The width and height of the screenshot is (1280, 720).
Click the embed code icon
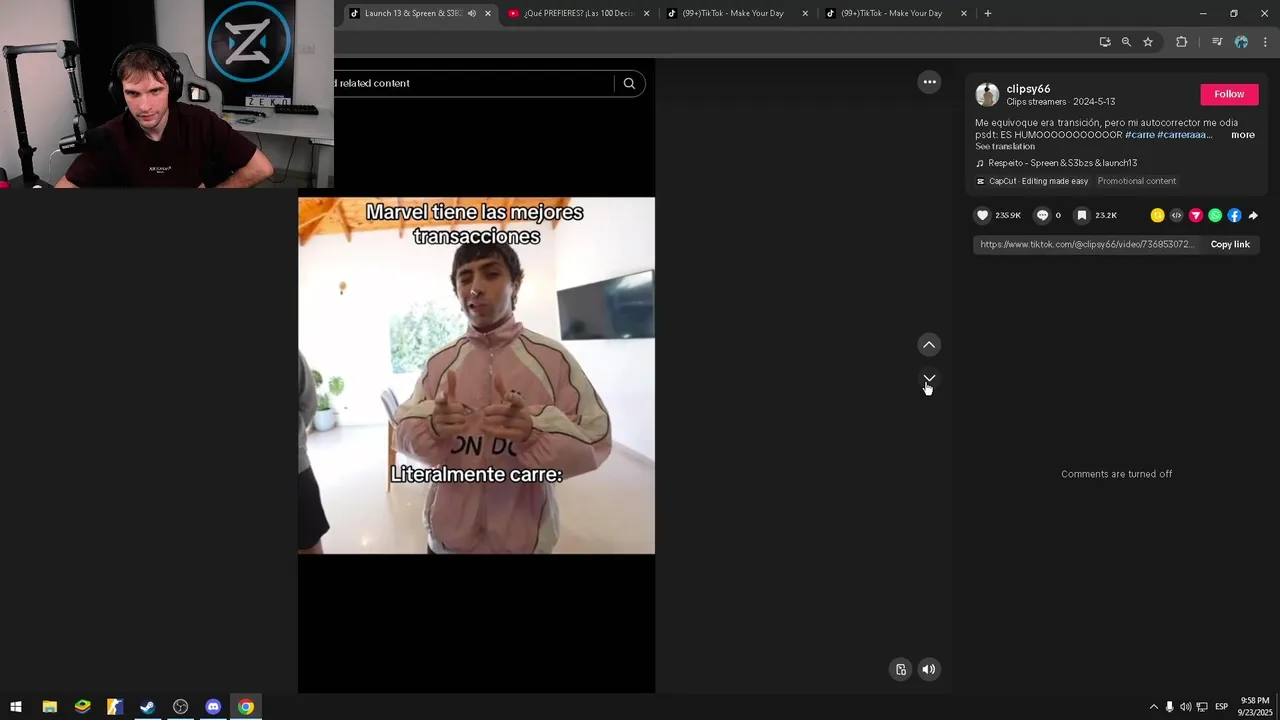click(x=1176, y=215)
